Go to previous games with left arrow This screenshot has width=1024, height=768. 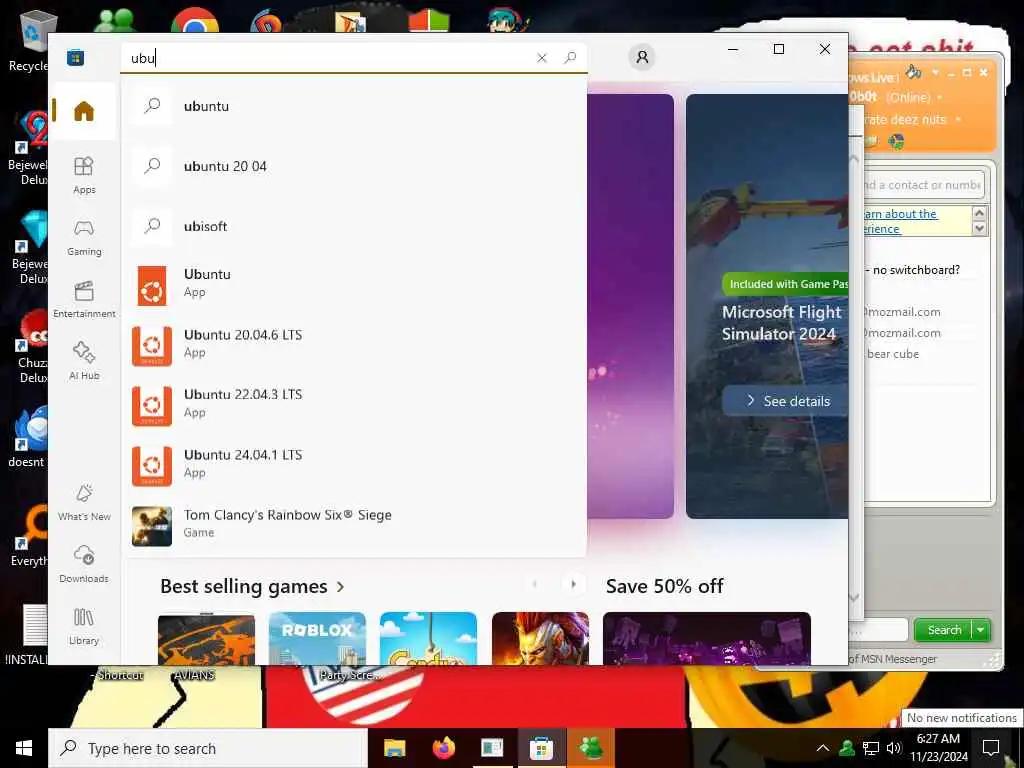click(x=534, y=584)
